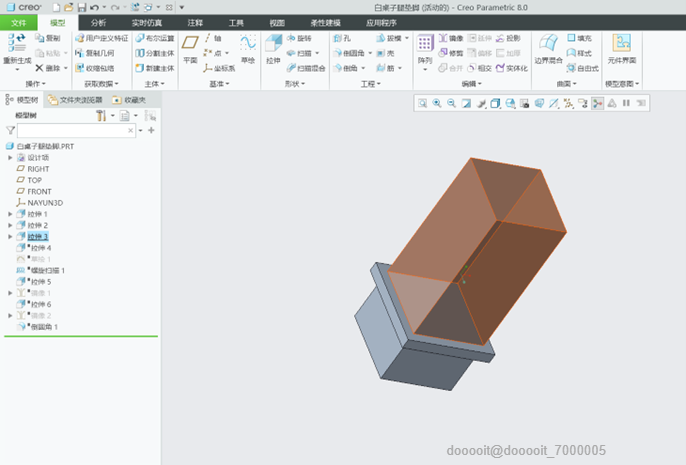Expand the 设计项 tree node
The image size is (686, 465).
[10, 158]
